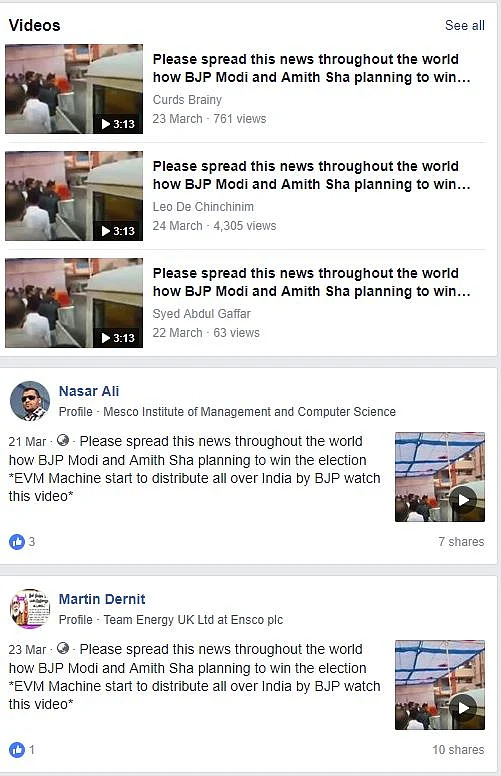Open Nasar Ali's profile picture
This screenshot has width=501, height=776.
pyautogui.click(x=30, y=401)
